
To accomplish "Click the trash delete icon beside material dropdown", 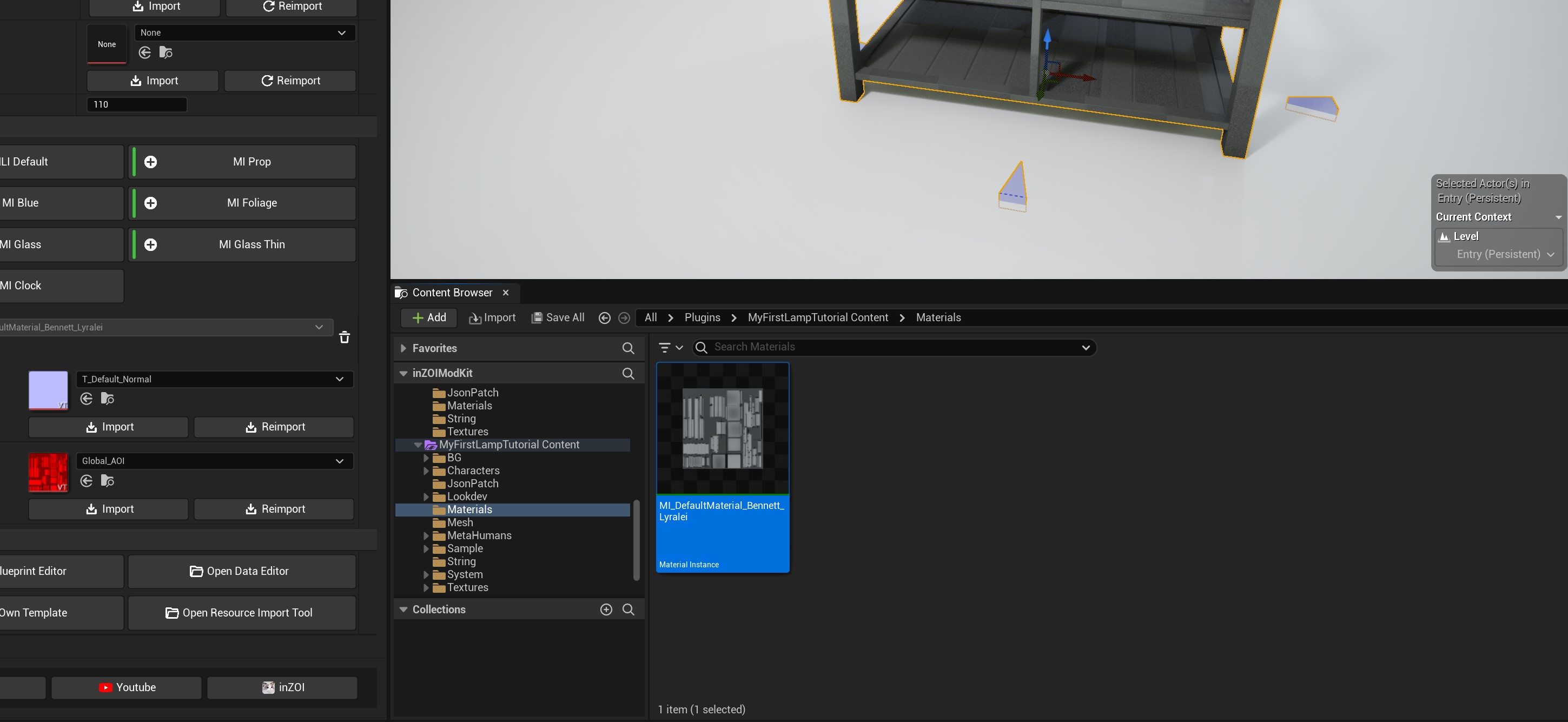I will pos(345,337).
